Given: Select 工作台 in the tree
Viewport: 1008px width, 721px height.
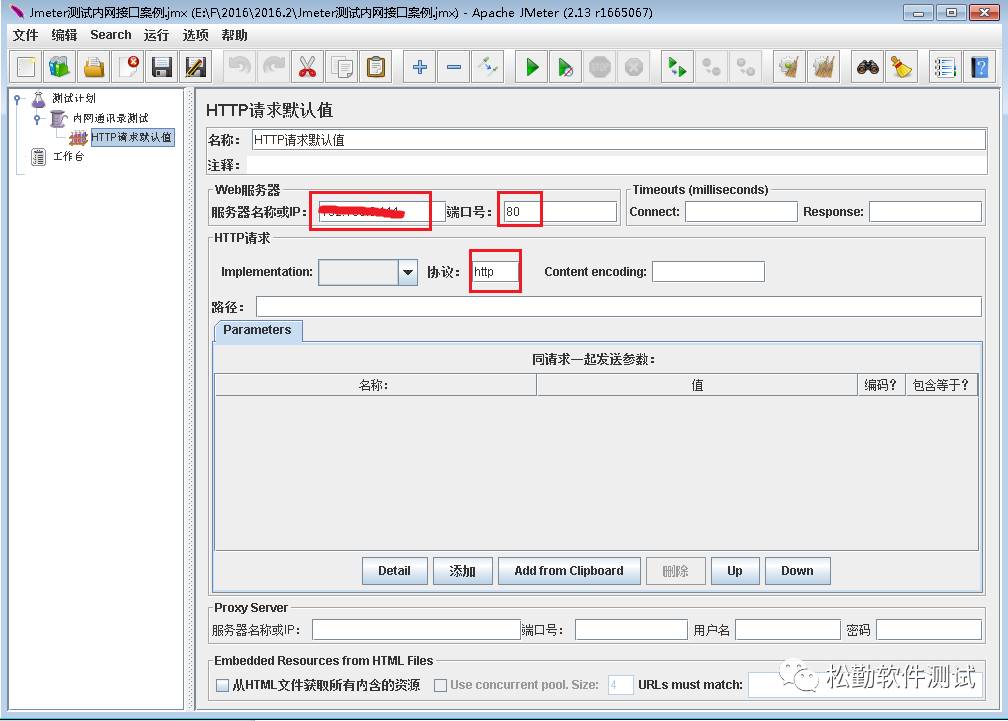Looking at the screenshot, I should [68, 156].
